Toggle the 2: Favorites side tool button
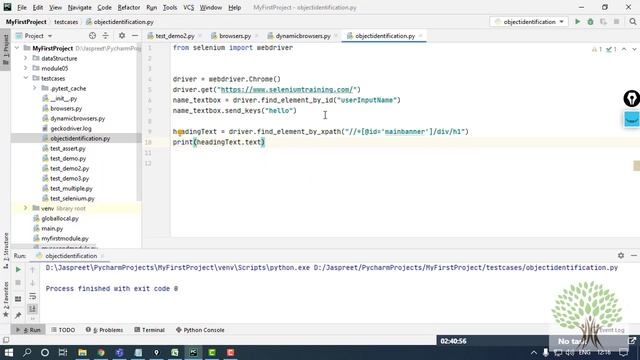This screenshot has height=360, width=640. (6, 299)
